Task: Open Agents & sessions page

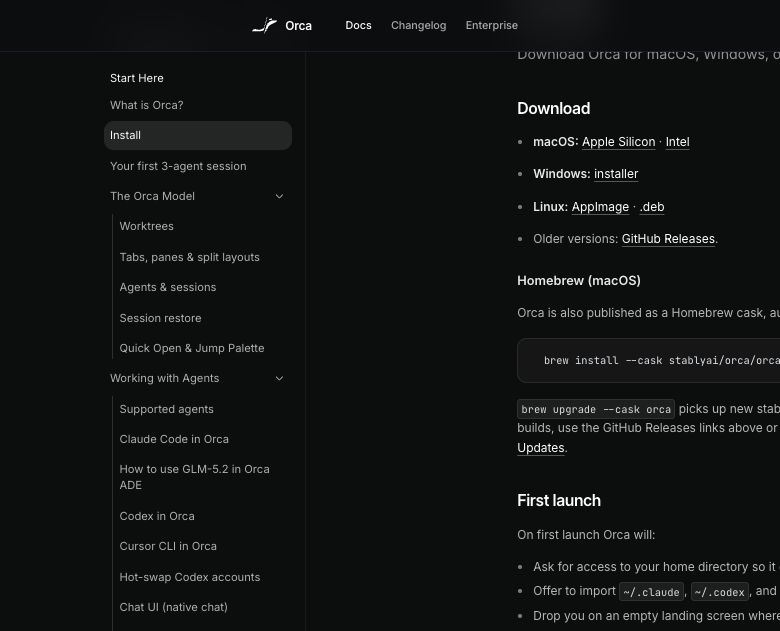Action: tap(168, 287)
